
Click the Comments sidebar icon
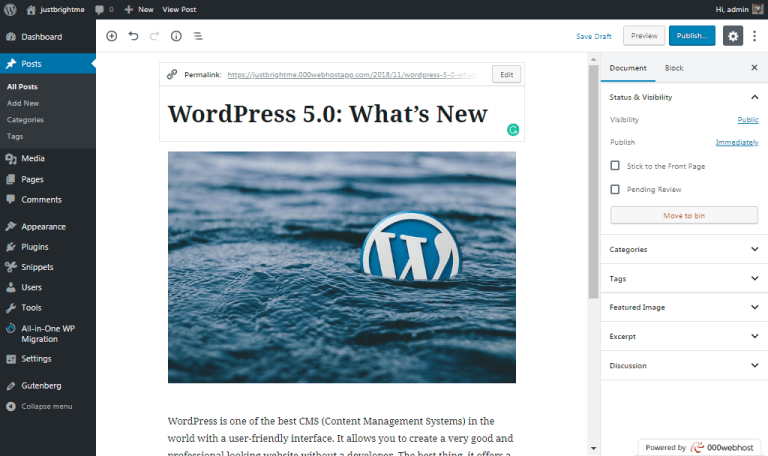click(x=11, y=199)
